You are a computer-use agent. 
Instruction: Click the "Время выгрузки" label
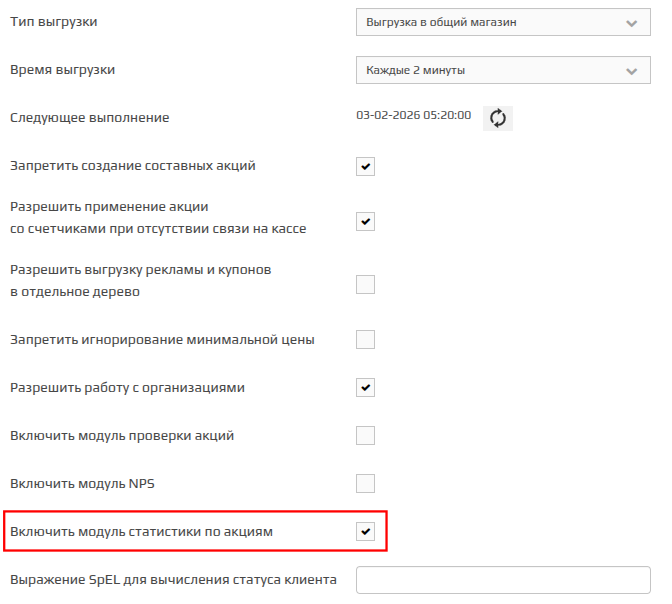[62, 71]
